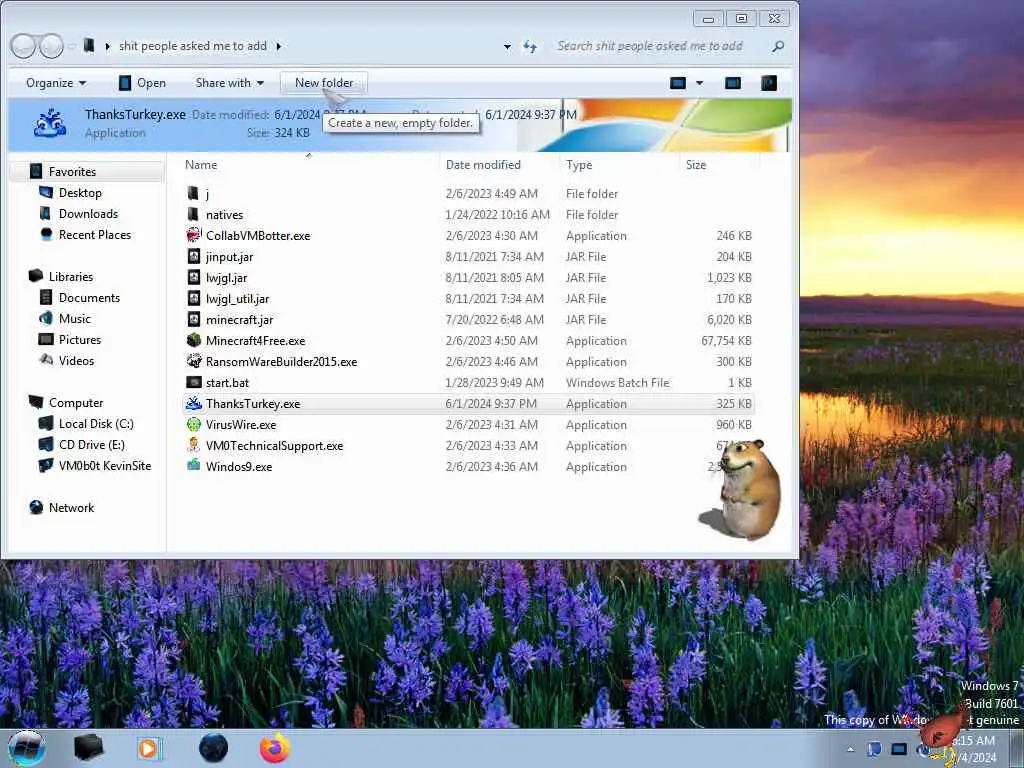This screenshot has height=768, width=1024.
Task: Select Network in the navigation pane
Action: (71, 508)
